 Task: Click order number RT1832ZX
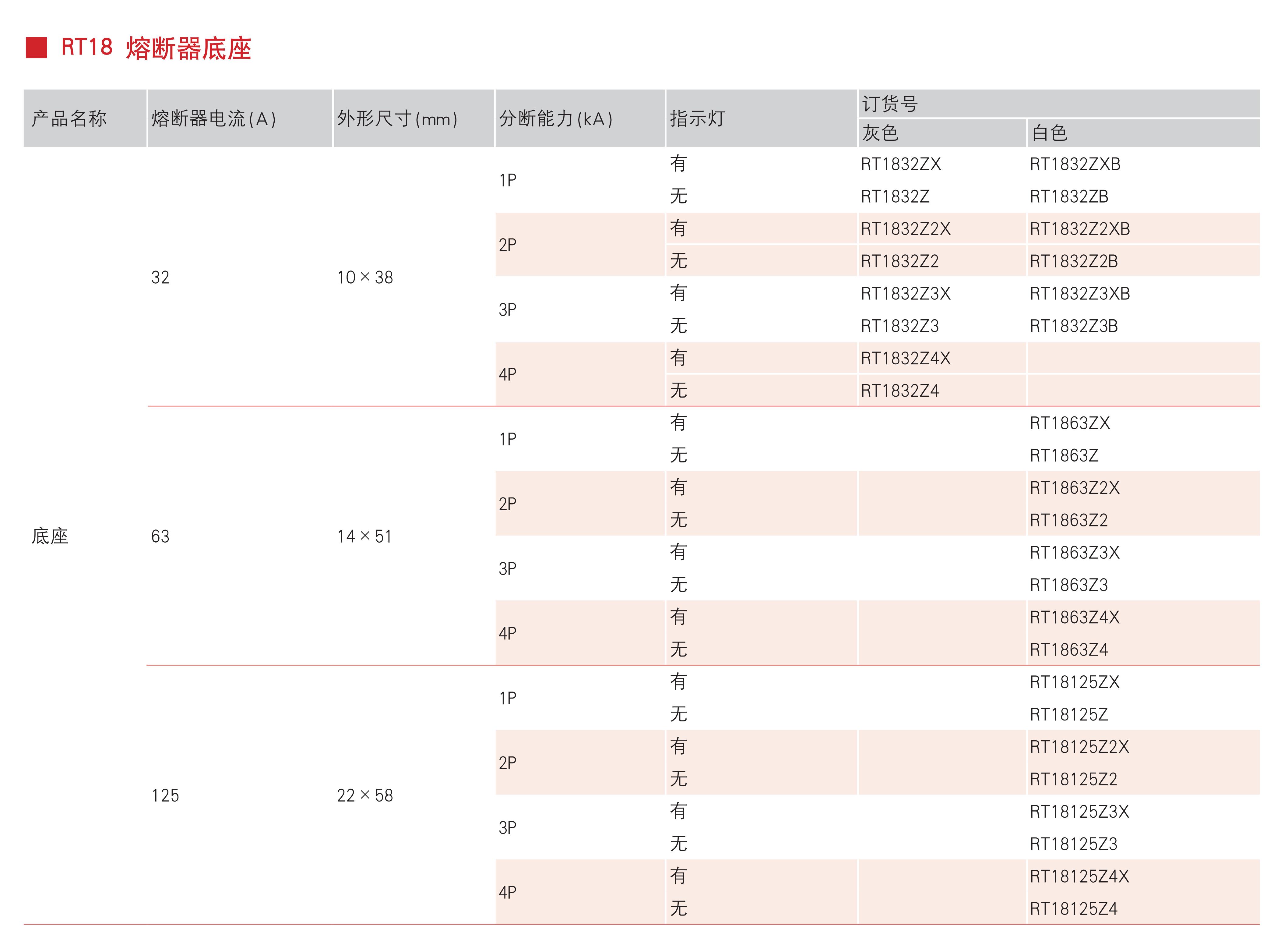[x=900, y=164]
